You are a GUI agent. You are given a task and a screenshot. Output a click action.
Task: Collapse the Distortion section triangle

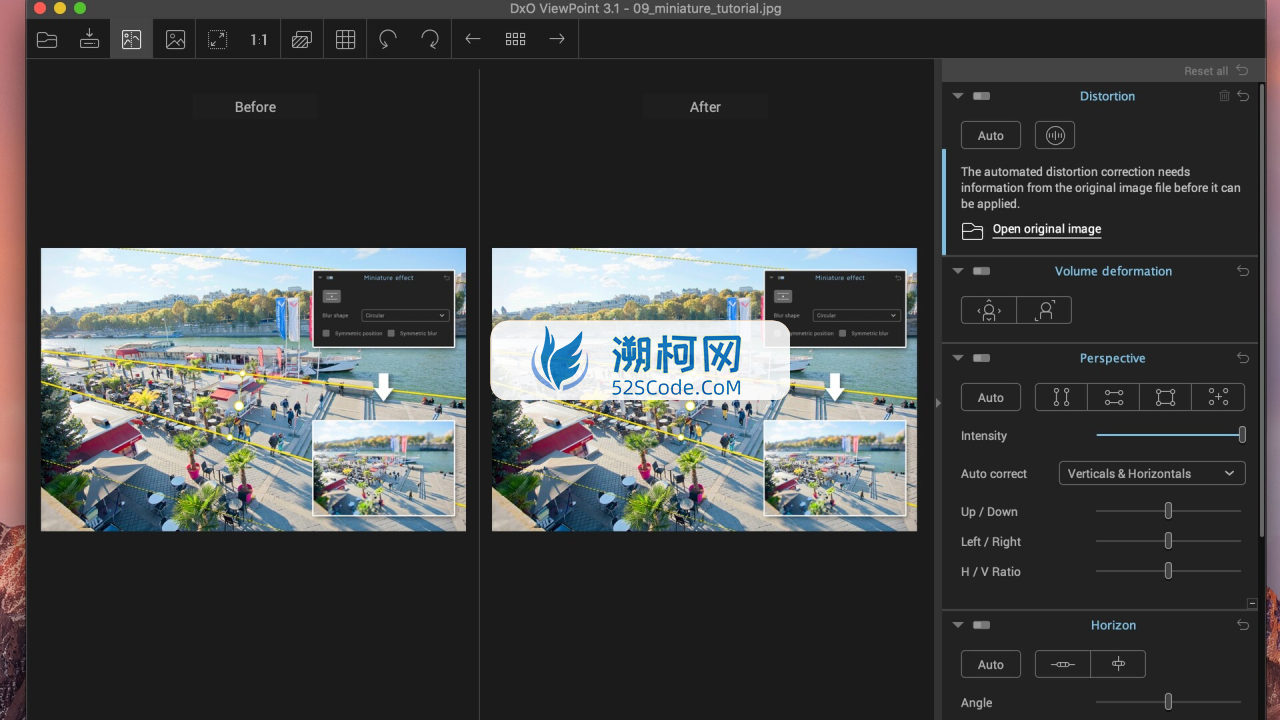click(958, 96)
